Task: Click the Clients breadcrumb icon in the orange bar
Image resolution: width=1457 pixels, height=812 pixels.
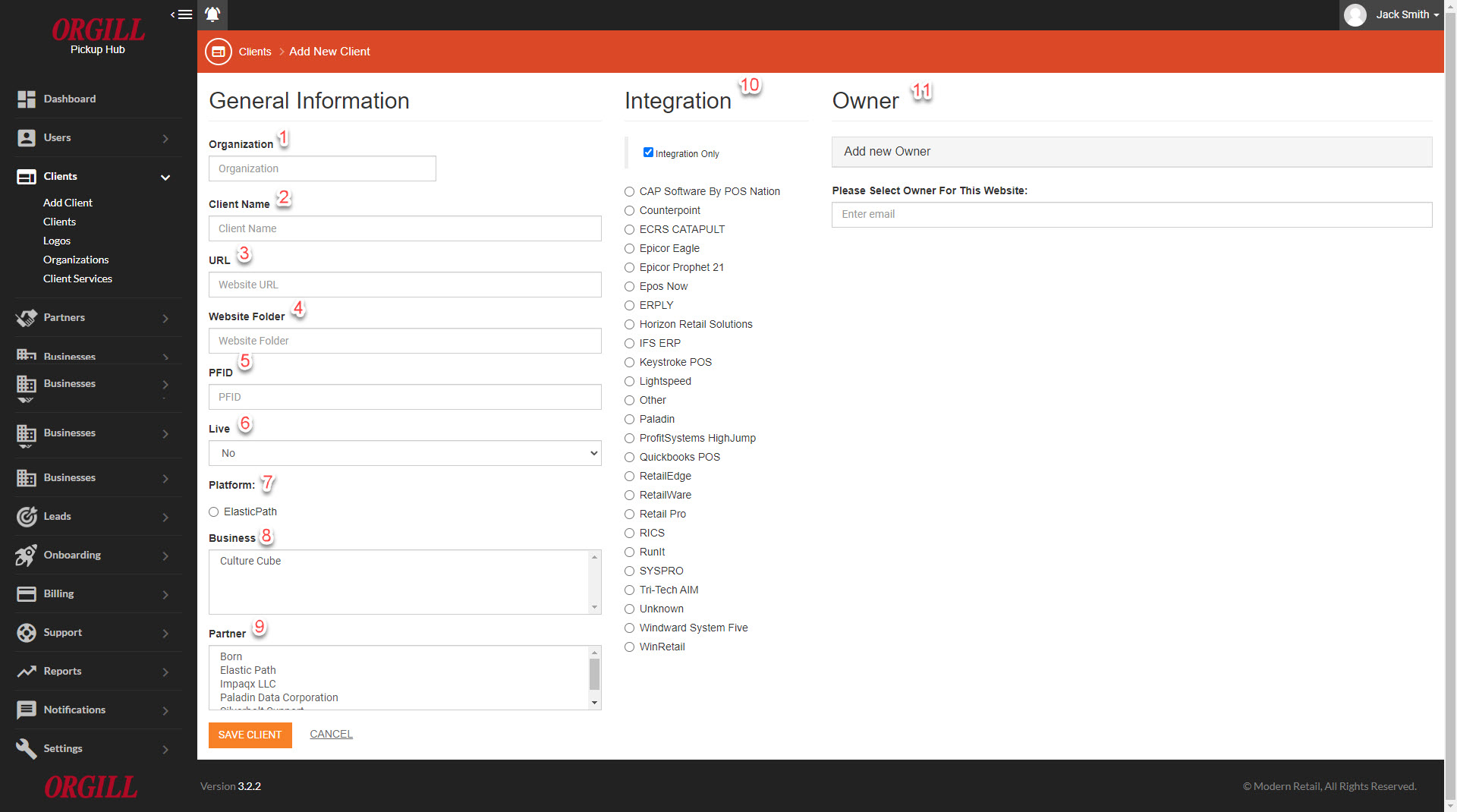Action: pos(219,52)
